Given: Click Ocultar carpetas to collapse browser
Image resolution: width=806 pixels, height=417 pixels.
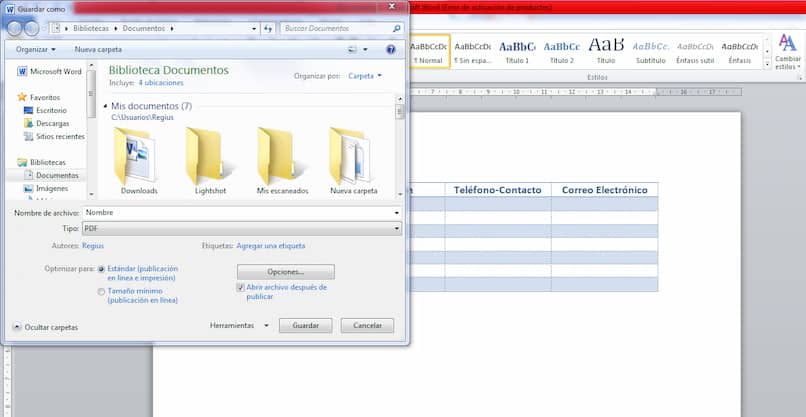Looking at the screenshot, I should pos(45,327).
